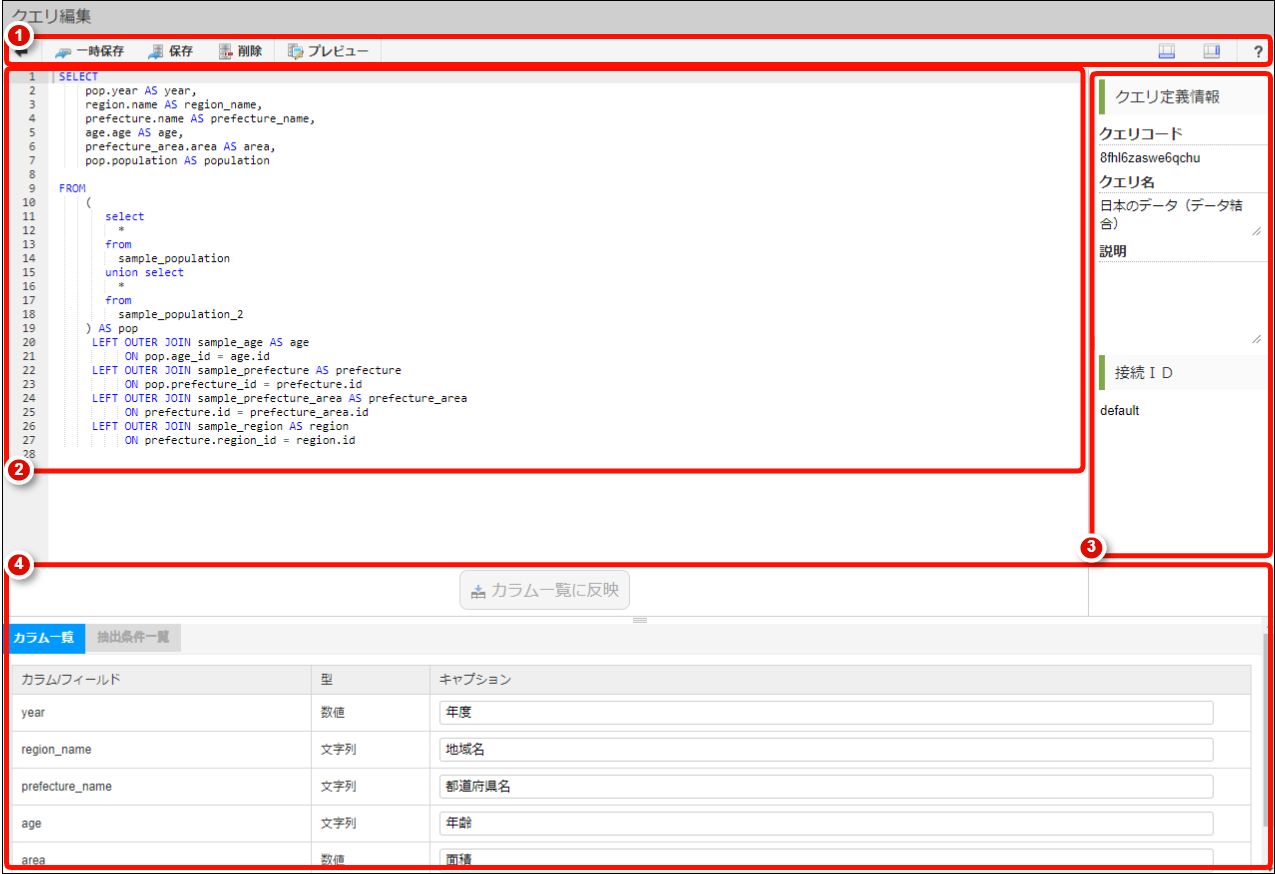Click the default connection ID text

pyautogui.click(x=1119, y=410)
